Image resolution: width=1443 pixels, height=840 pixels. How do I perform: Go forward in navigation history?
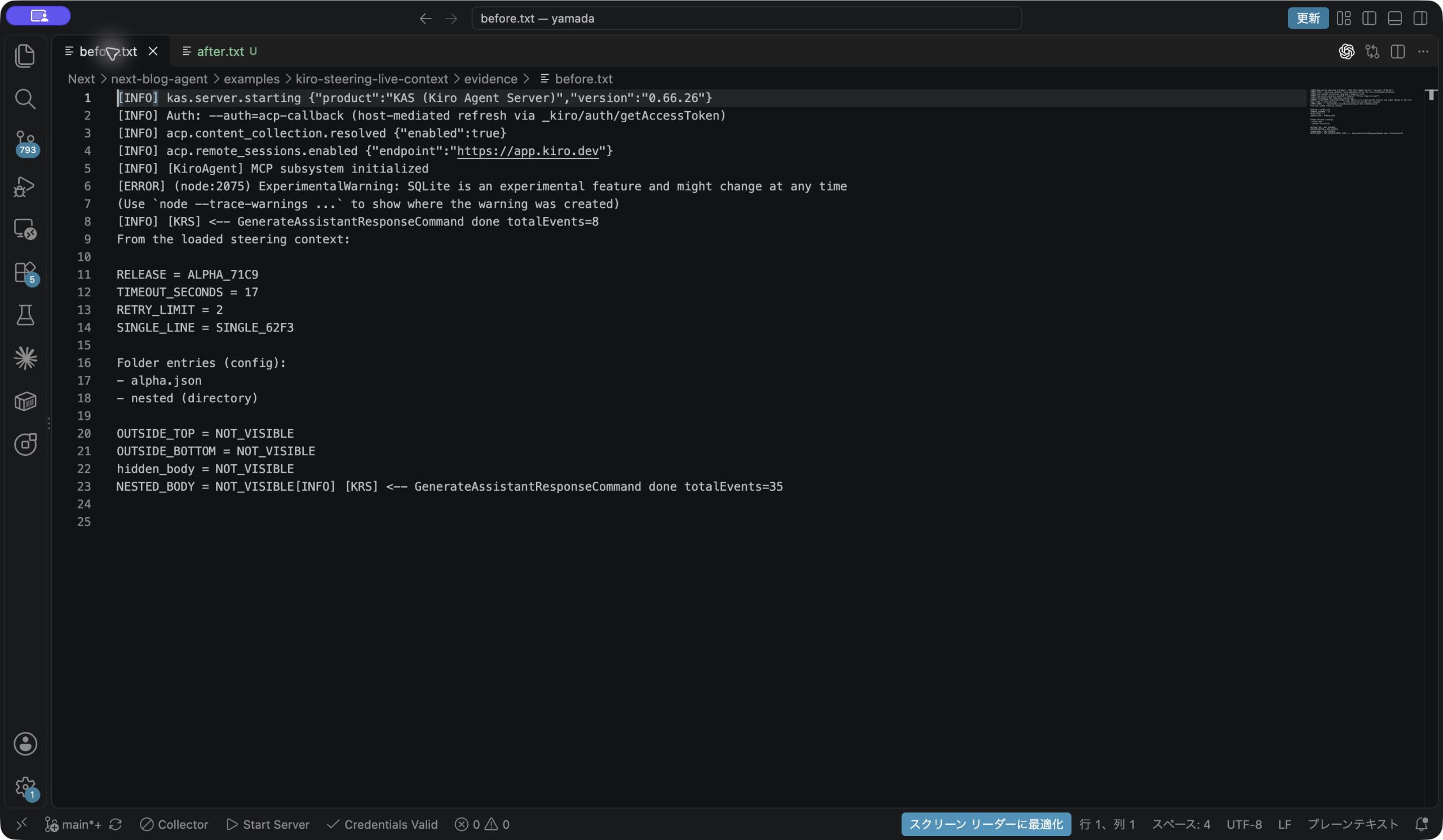(x=452, y=19)
